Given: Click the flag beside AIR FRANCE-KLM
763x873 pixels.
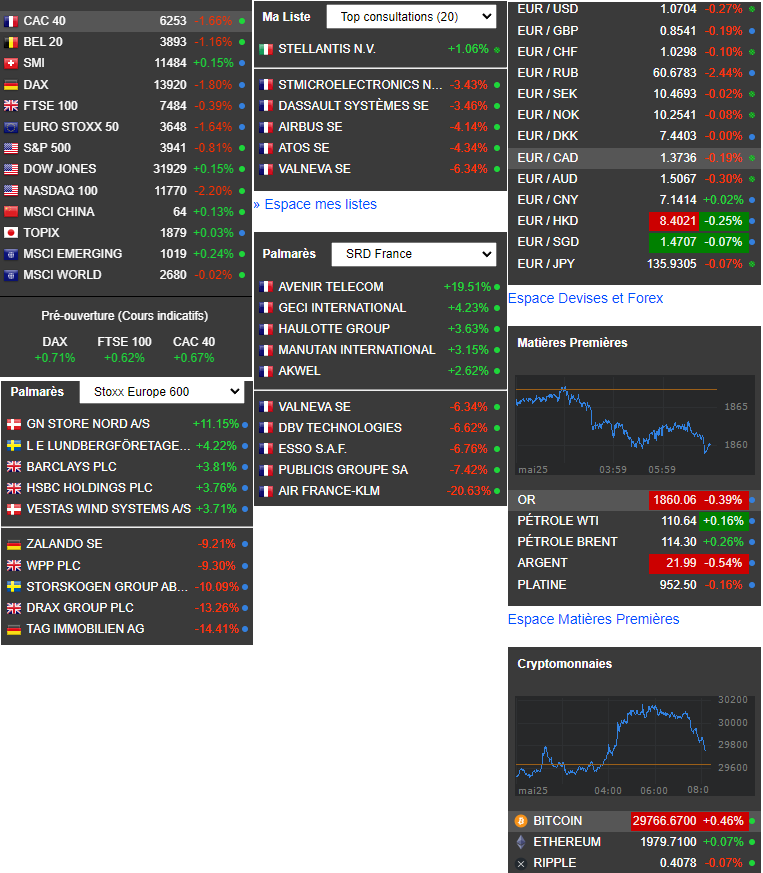Looking at the screenshot, I should [266, 491].
